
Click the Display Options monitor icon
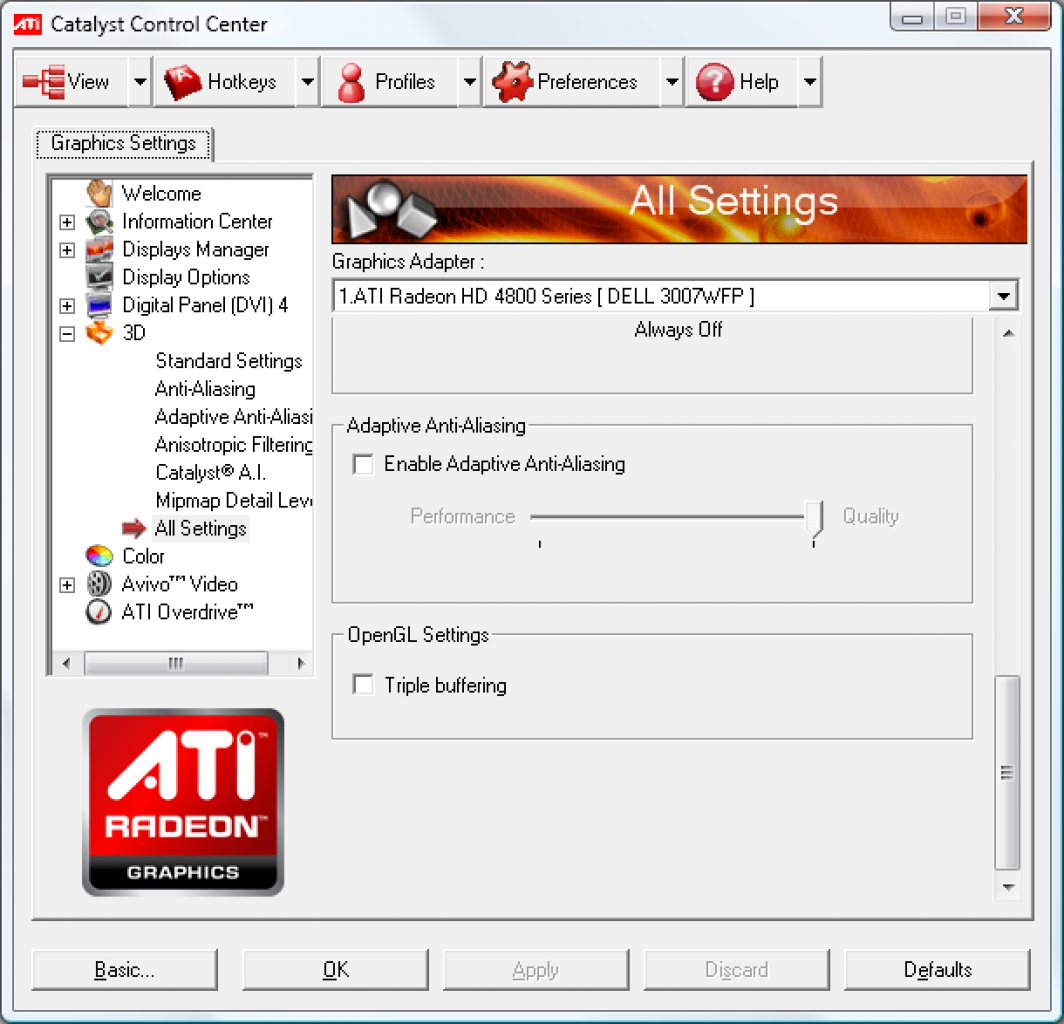point(99,278)
